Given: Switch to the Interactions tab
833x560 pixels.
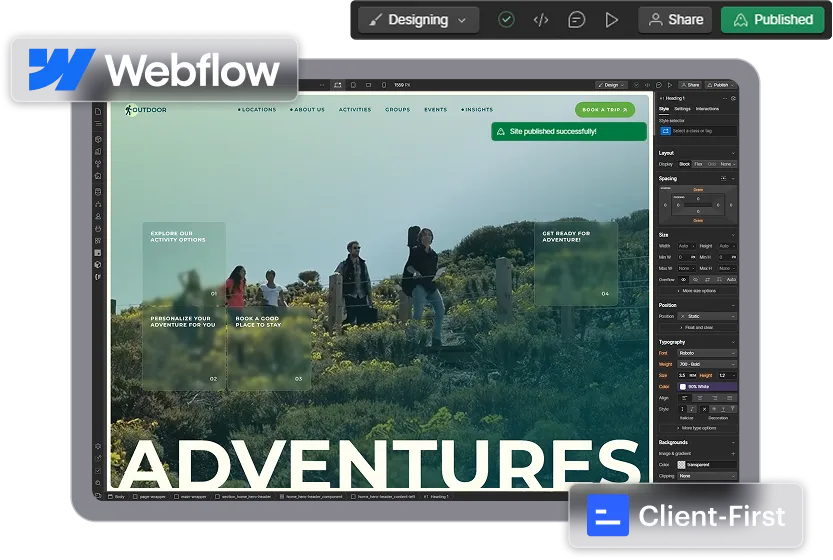Looking at the screenshot, I should (707, 109).
